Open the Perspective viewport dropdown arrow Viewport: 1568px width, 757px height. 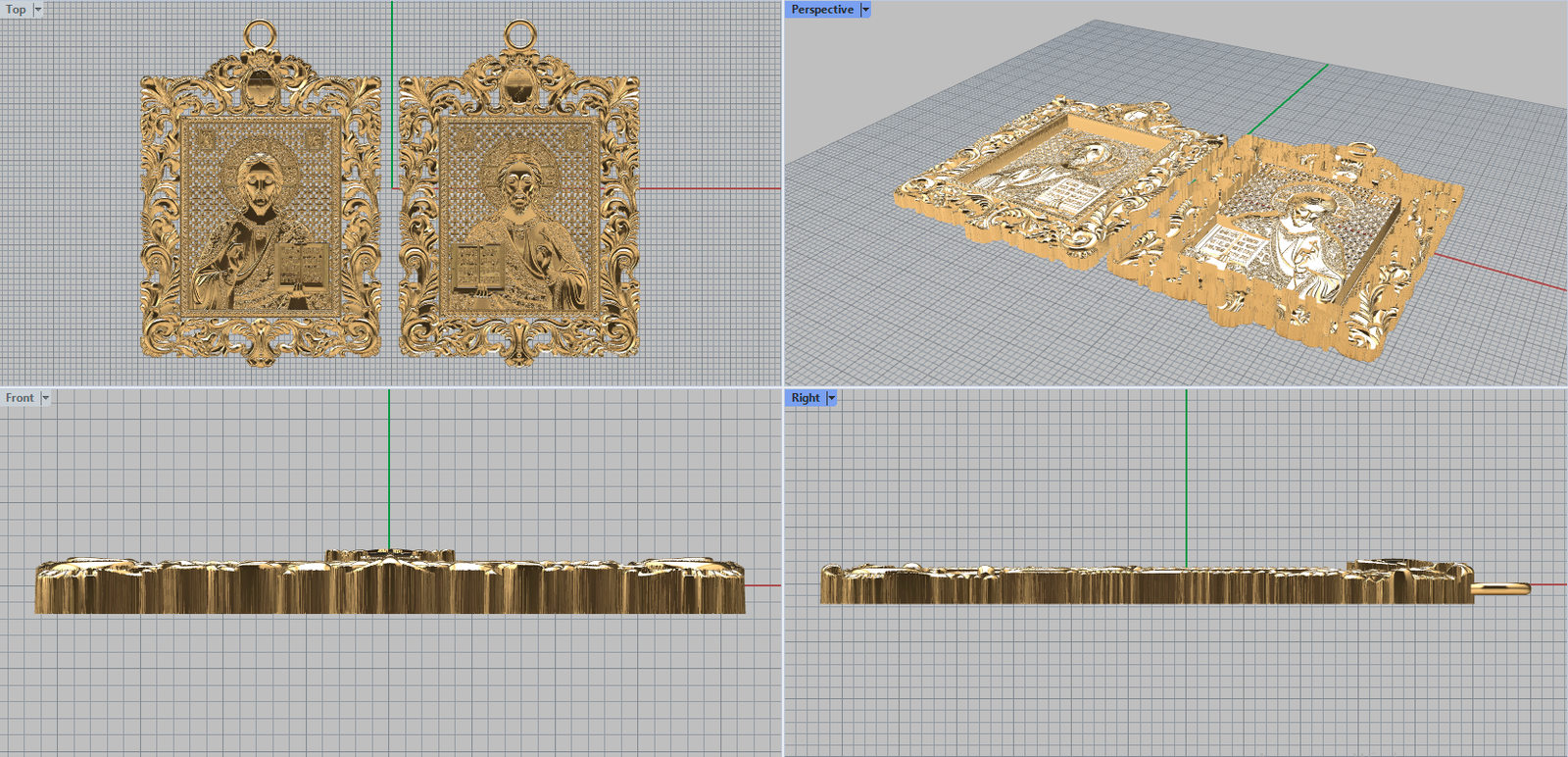[865, 9]
